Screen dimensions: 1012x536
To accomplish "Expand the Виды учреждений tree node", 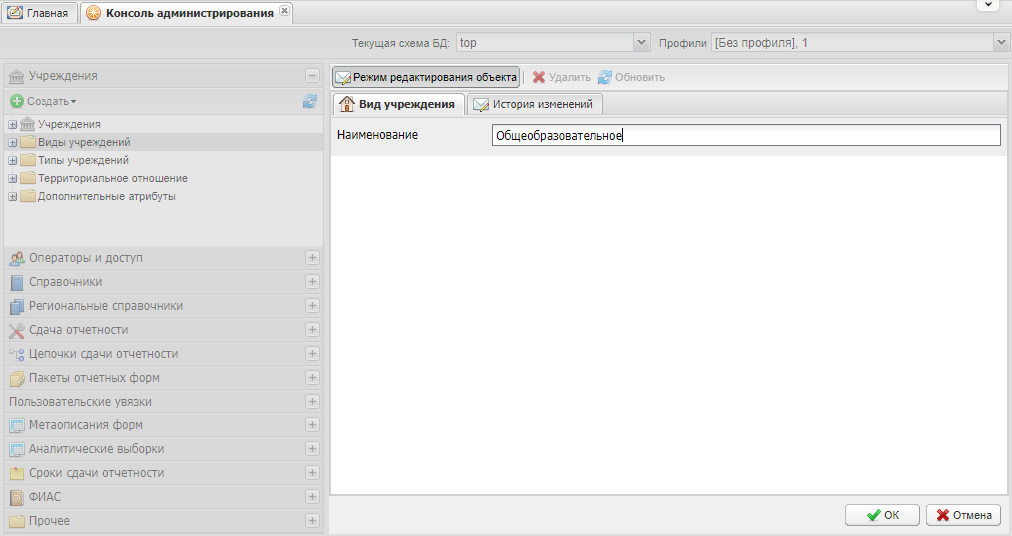I will click(x=12, y=142).
